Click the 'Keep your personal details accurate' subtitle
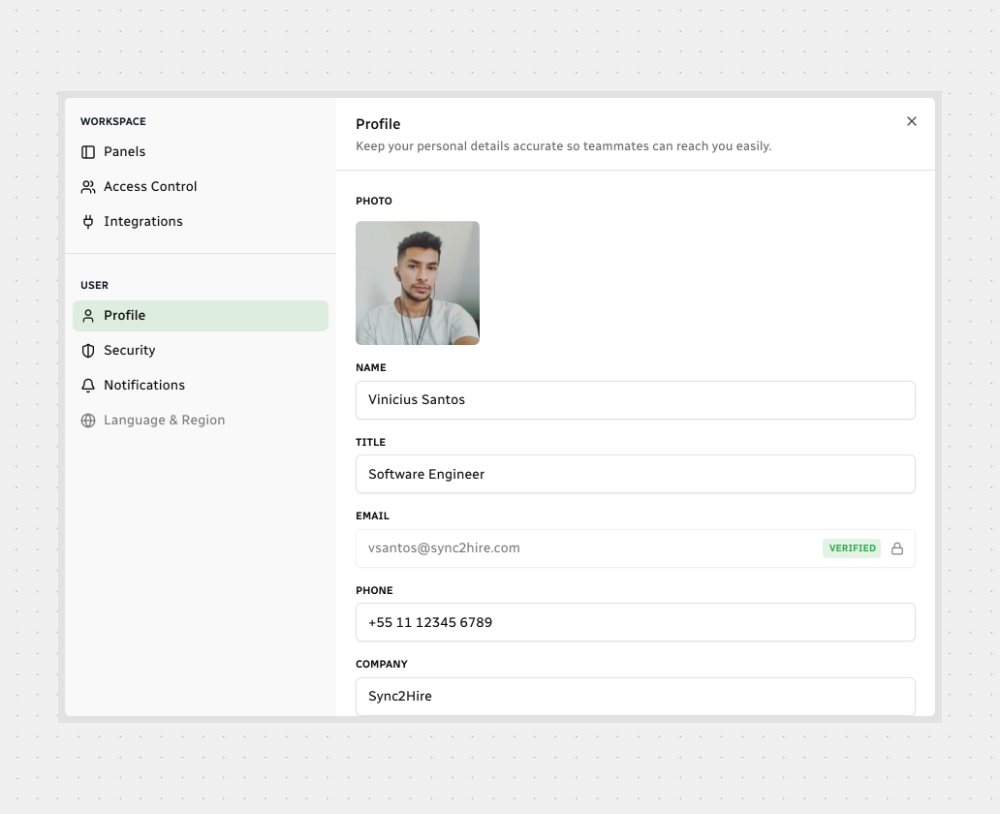 (564, 146)
